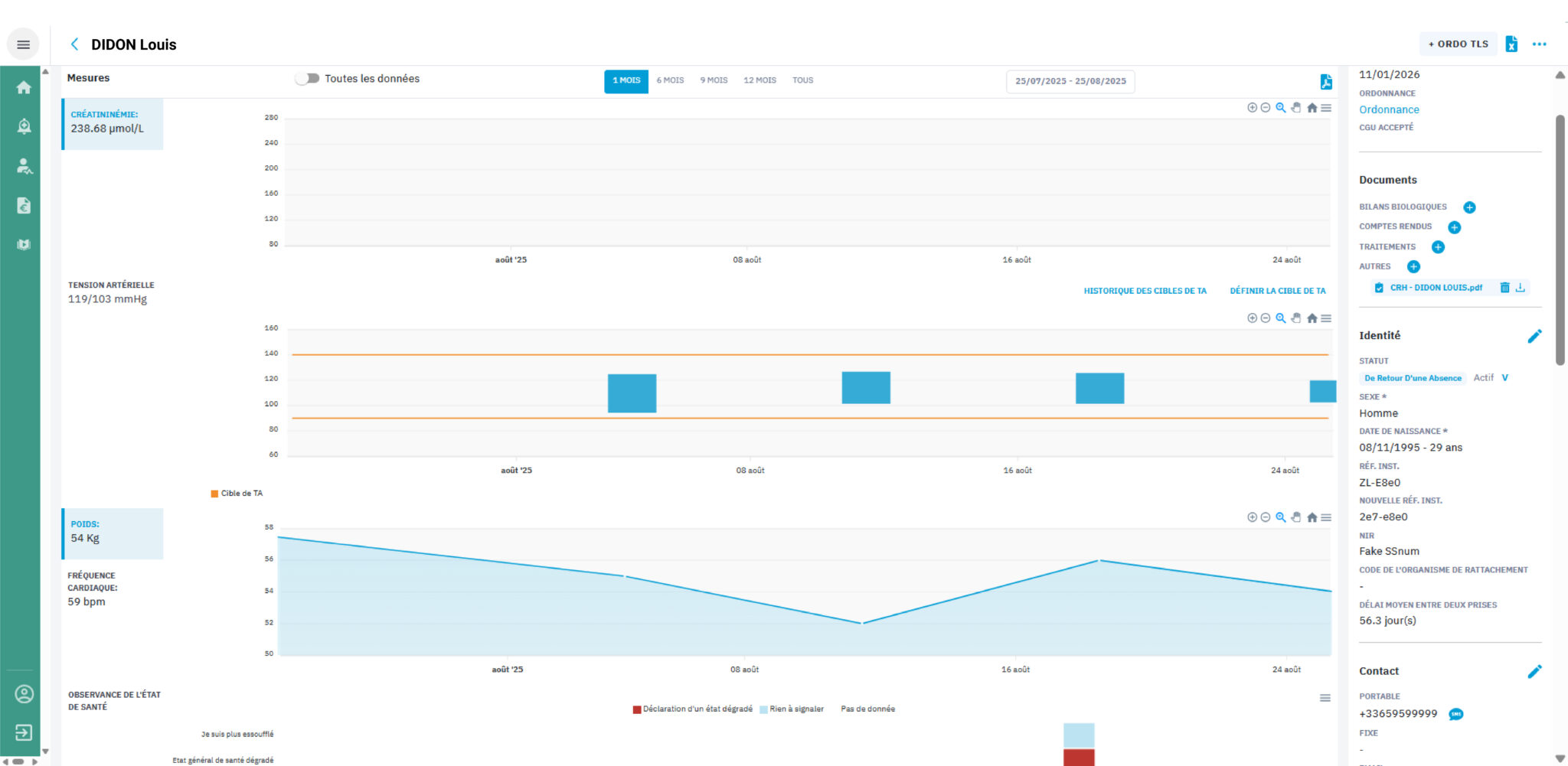1568x766 pixels.
Task: Open the alerts bell icon in the sidebar
Action: pyautogui.click(x=24, y=126)
